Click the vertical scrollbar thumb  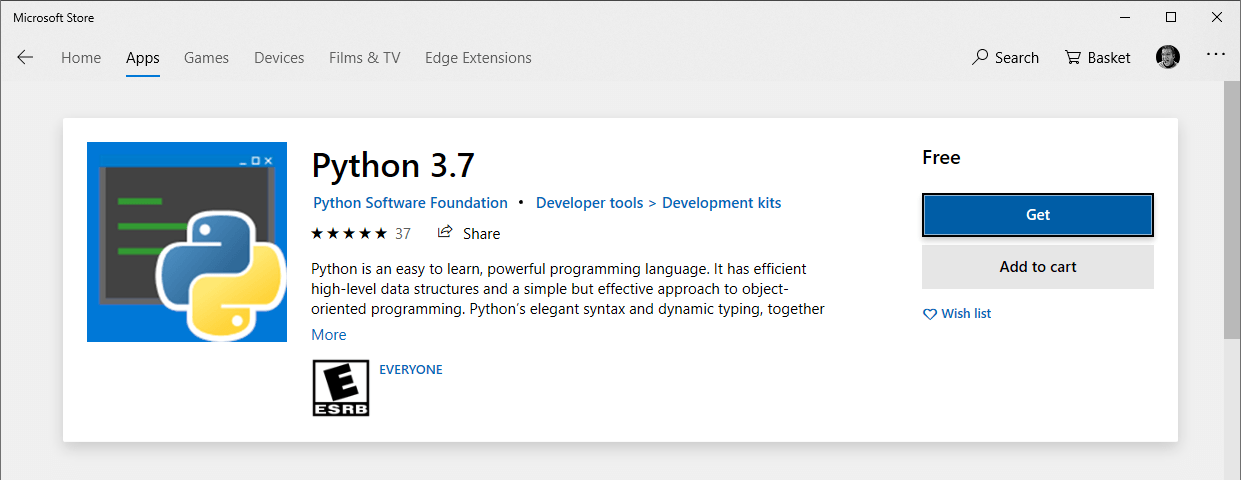click(x=1233, y=210)
